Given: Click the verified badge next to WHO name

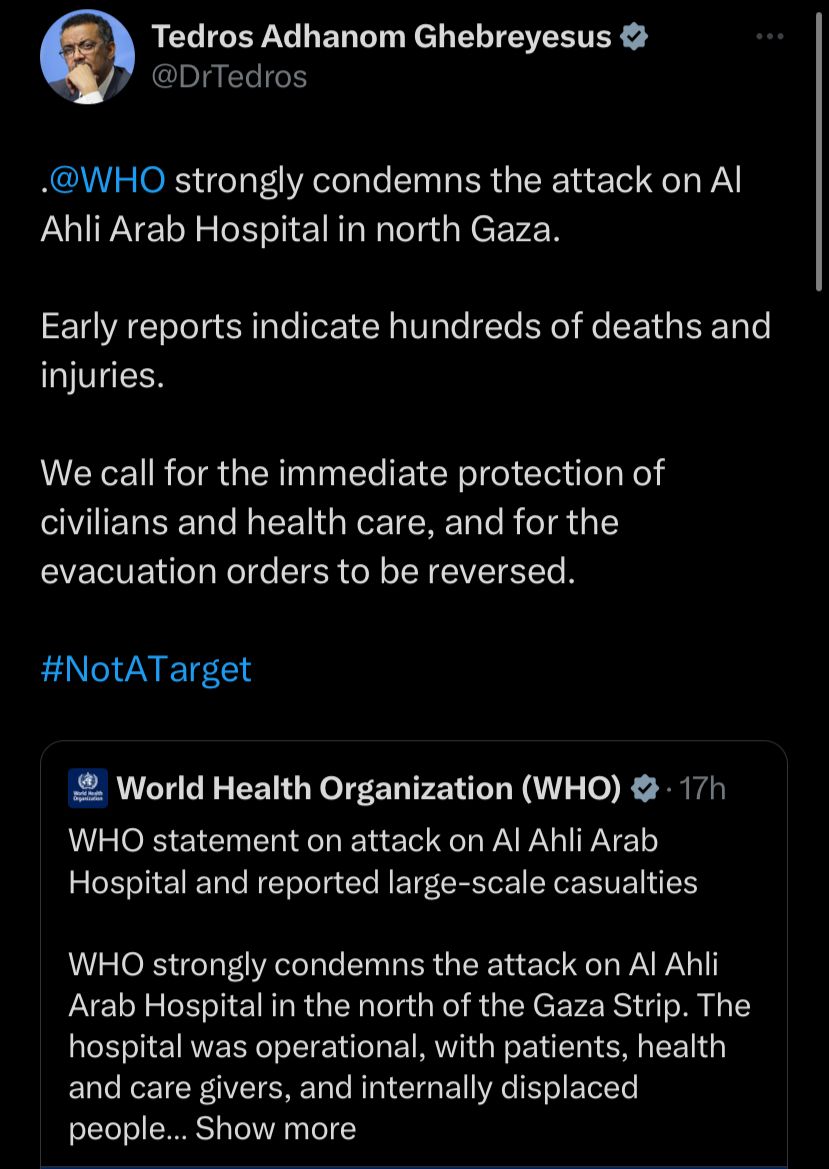Looking at the screenshot, I should 647,789.
